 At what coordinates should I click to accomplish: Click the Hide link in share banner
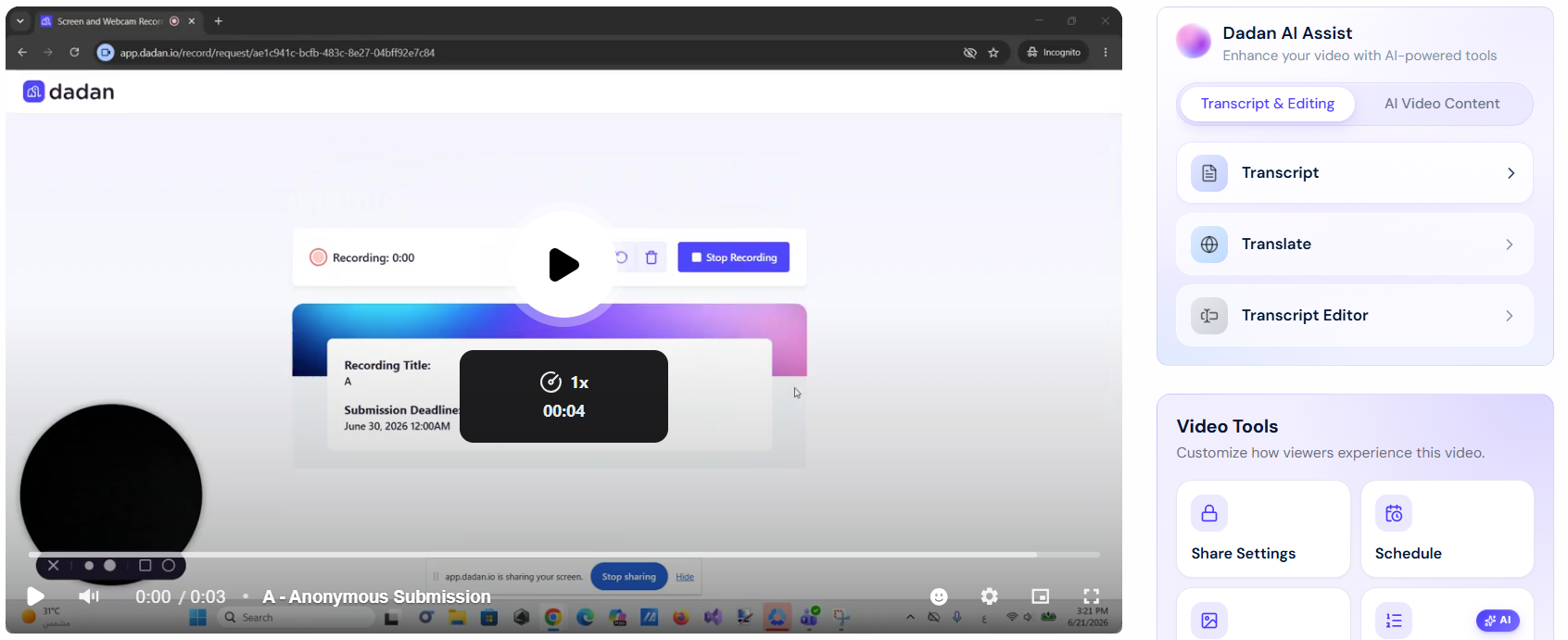(x=685, y=577)
